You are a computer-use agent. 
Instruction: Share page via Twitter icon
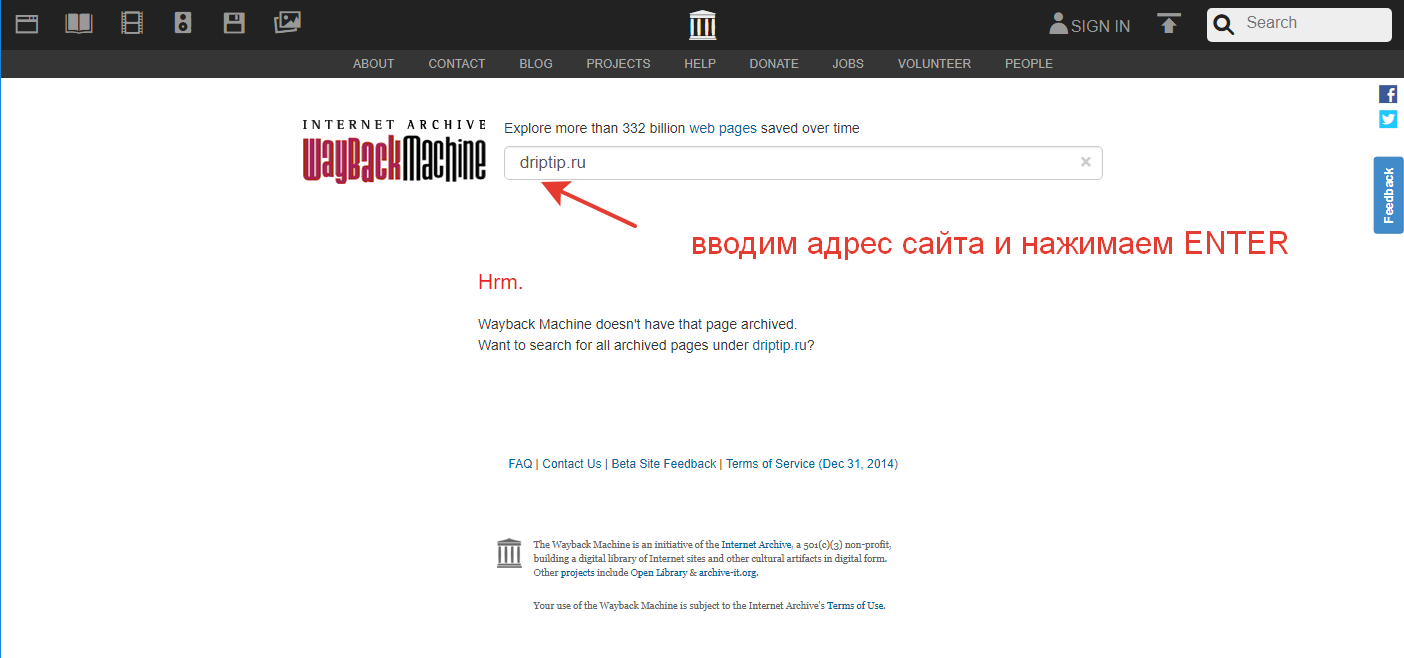click(1388, 119)
